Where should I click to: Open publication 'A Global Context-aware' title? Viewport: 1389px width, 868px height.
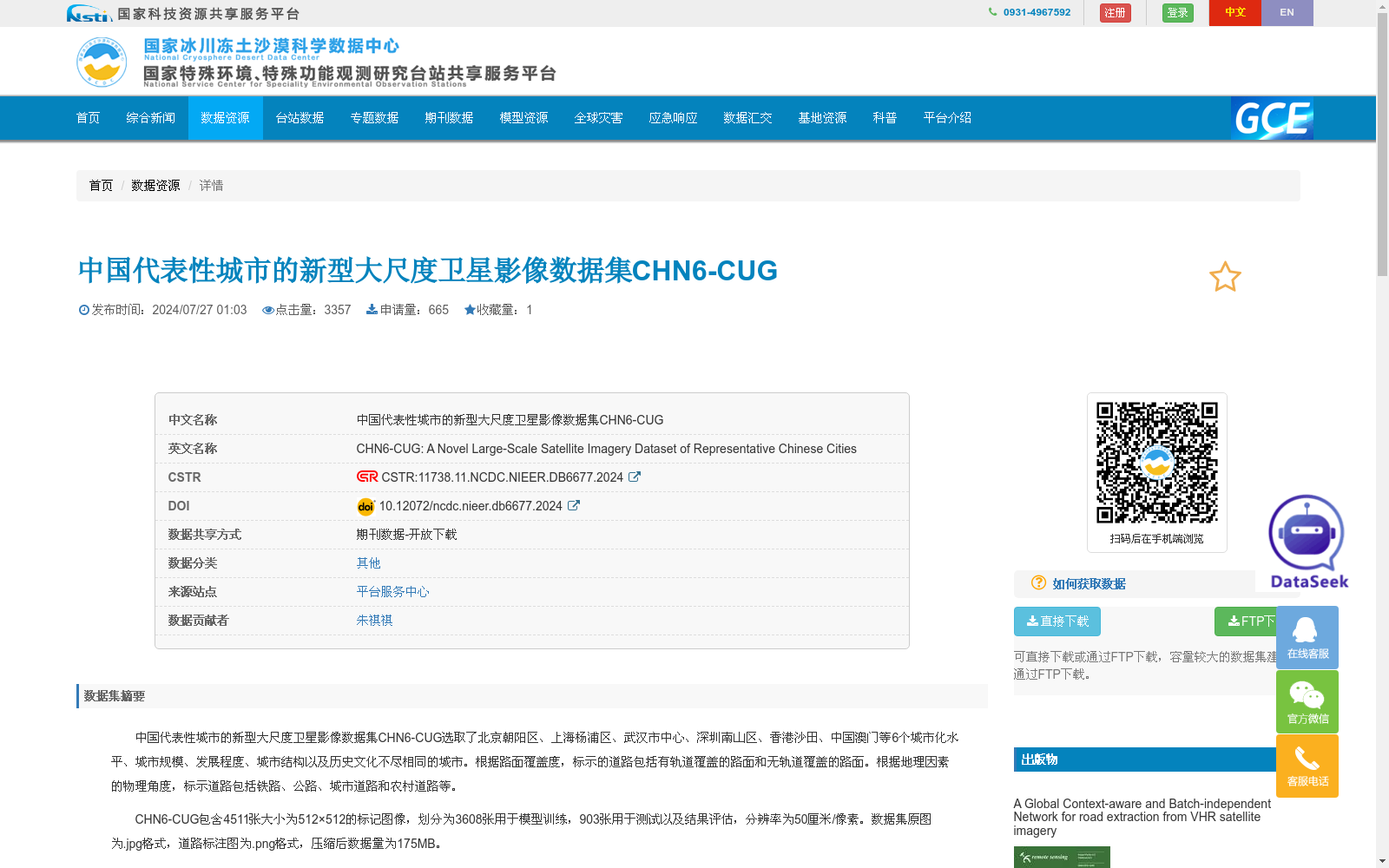coord(1142,817)
